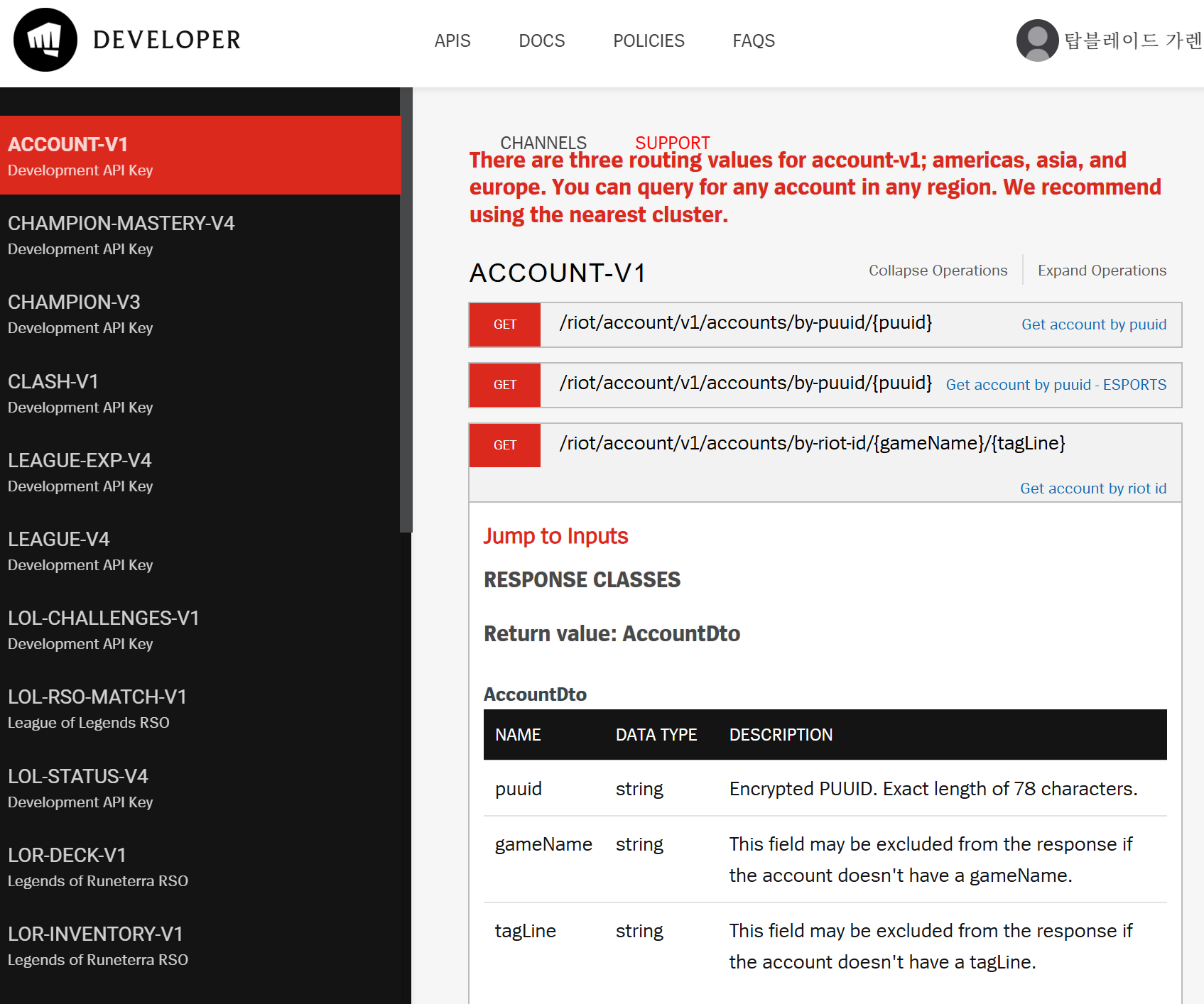Open the FAQS page
The height and width of the screenshot is (1004, 1204).
pos(754,40)
